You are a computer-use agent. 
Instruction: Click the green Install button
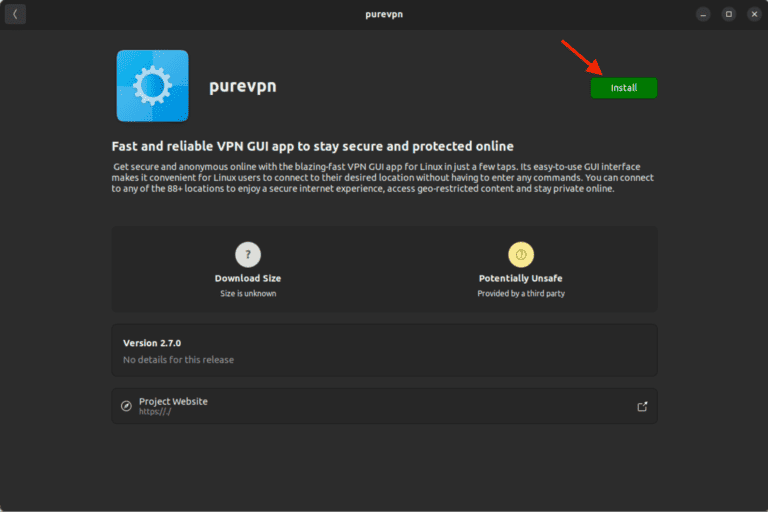click(623, 88)
